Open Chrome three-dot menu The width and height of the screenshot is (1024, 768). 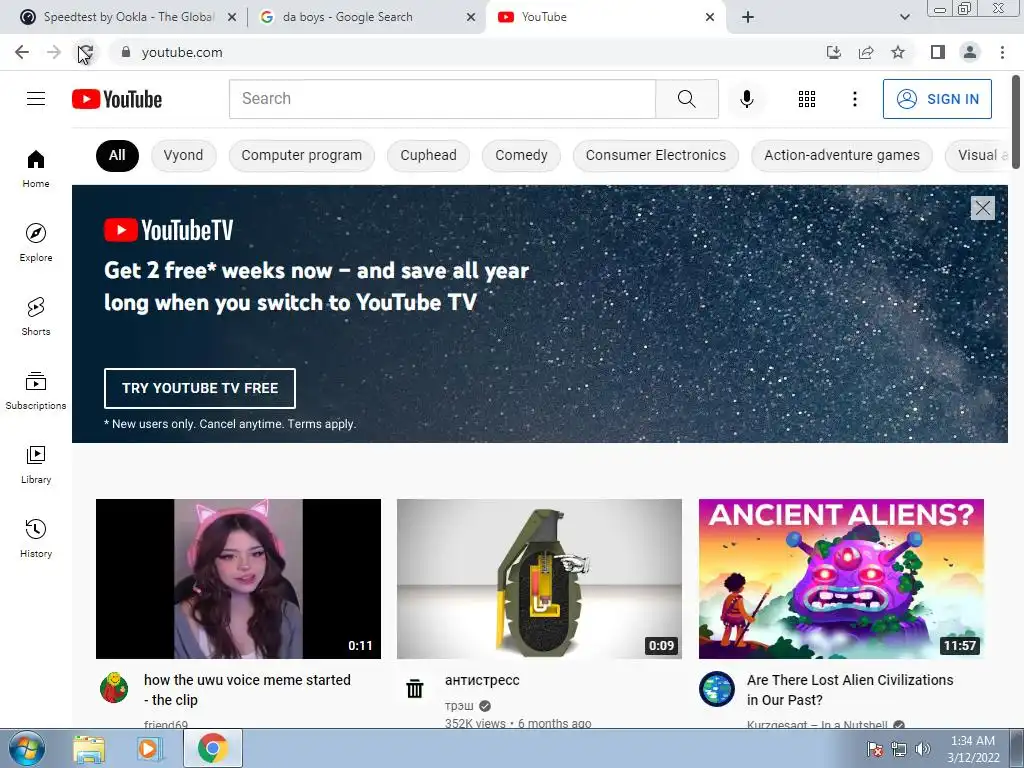click(1002, 52)
